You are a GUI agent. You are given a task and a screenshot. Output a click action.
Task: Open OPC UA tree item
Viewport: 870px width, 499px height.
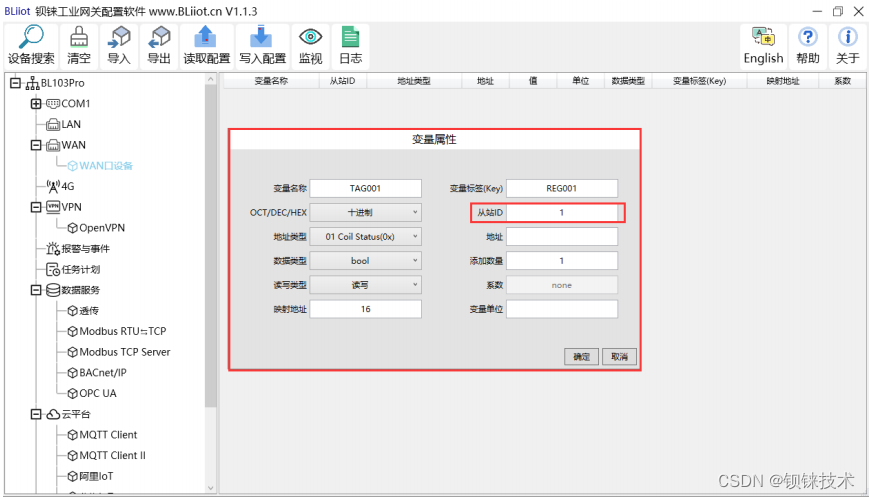(98, 393)
